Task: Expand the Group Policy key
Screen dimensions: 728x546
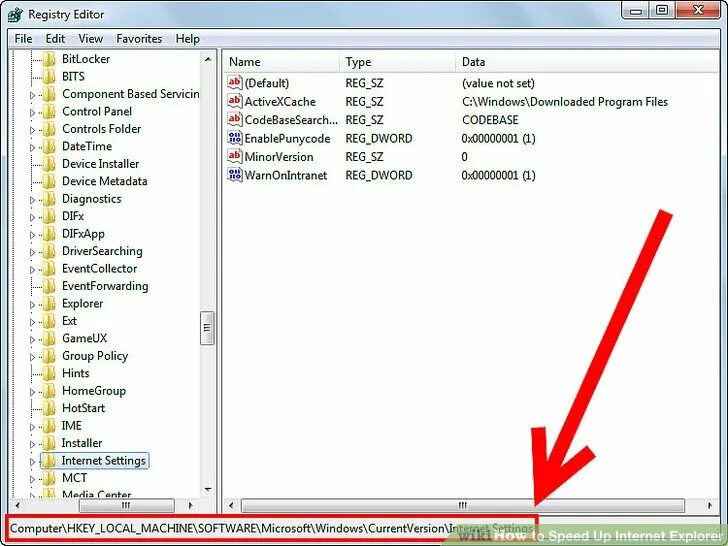Action: (x=32, y=357)
